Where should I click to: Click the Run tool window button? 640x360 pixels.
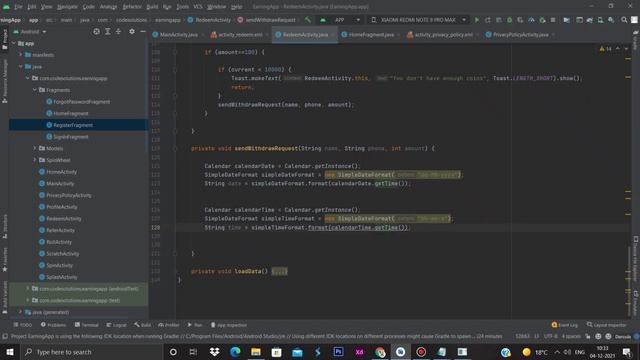coord(195,325)
